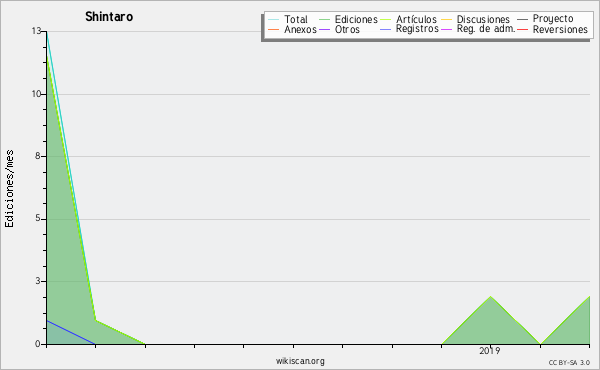Click the y-axis value '13'
The image size is (600, 370).
36,31
